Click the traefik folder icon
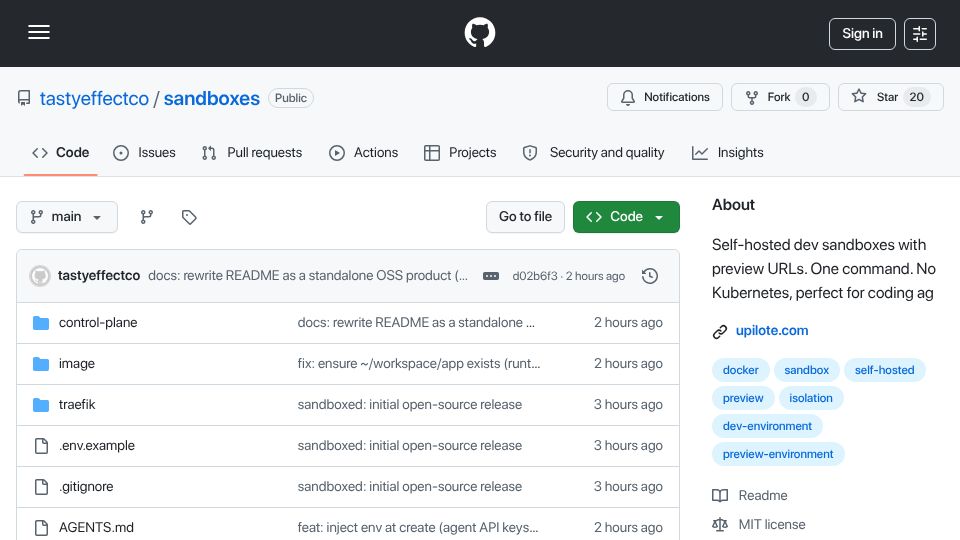Image resolution: width=960 pixels, height=540 pixels. click(41, 405)
